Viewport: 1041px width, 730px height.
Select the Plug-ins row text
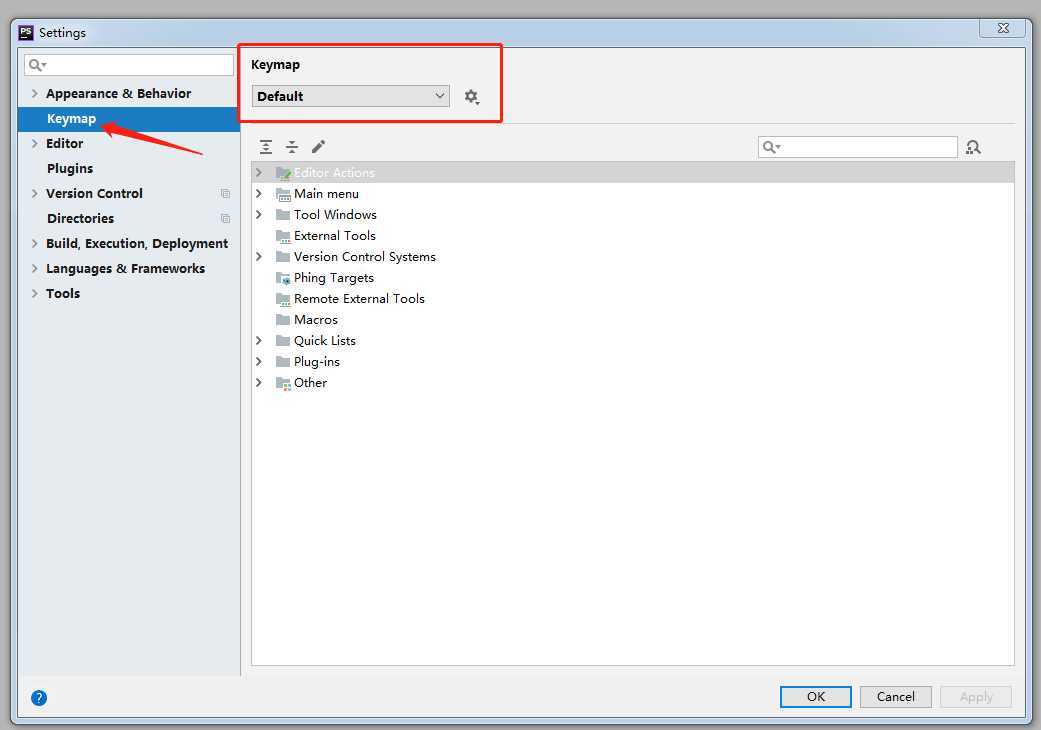click(x=317, y=362)
